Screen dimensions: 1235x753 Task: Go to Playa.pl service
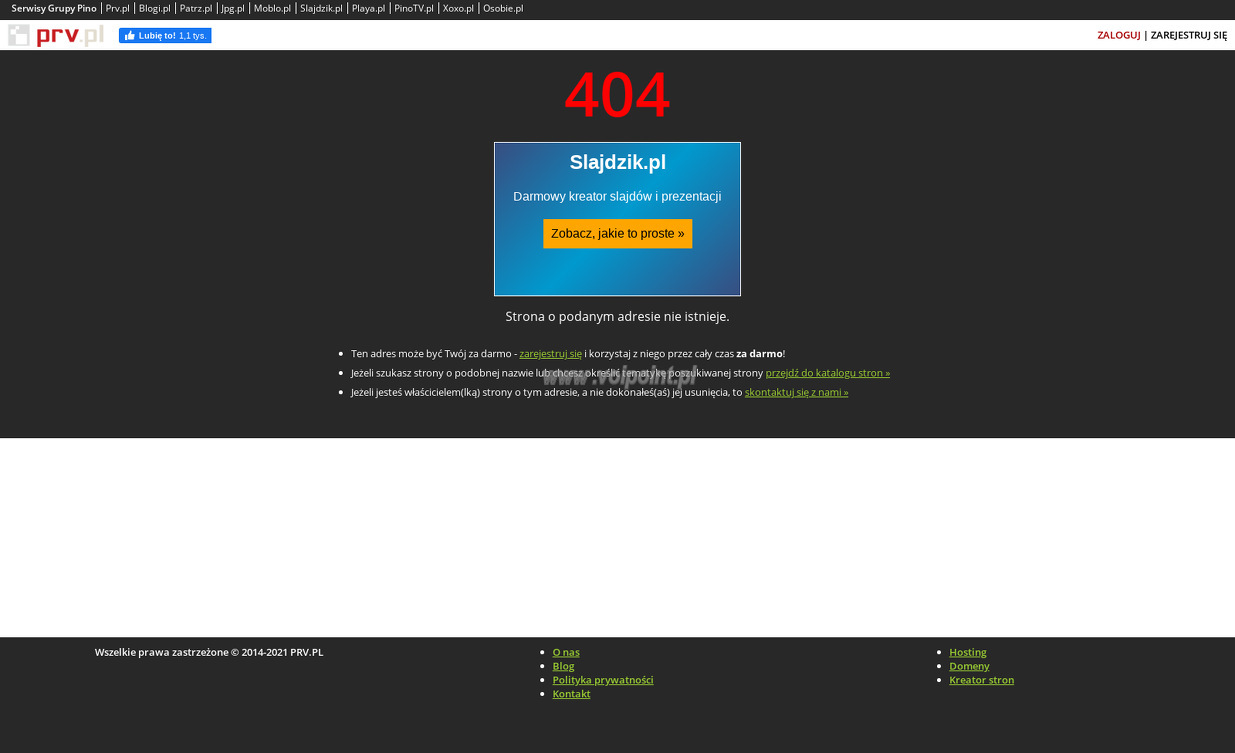point(368,8)
